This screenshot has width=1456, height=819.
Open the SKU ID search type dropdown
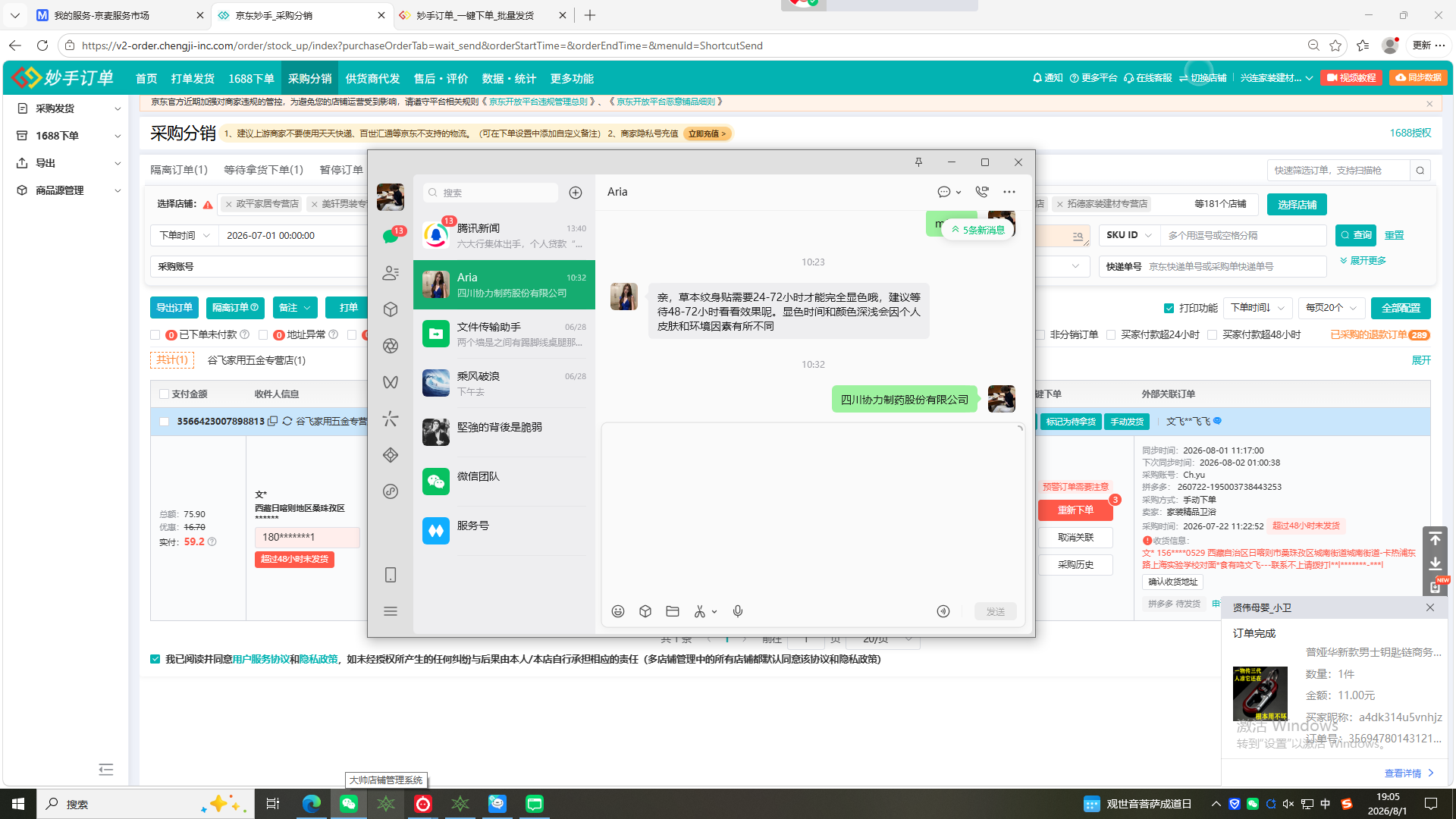(x=1129, y=235)
